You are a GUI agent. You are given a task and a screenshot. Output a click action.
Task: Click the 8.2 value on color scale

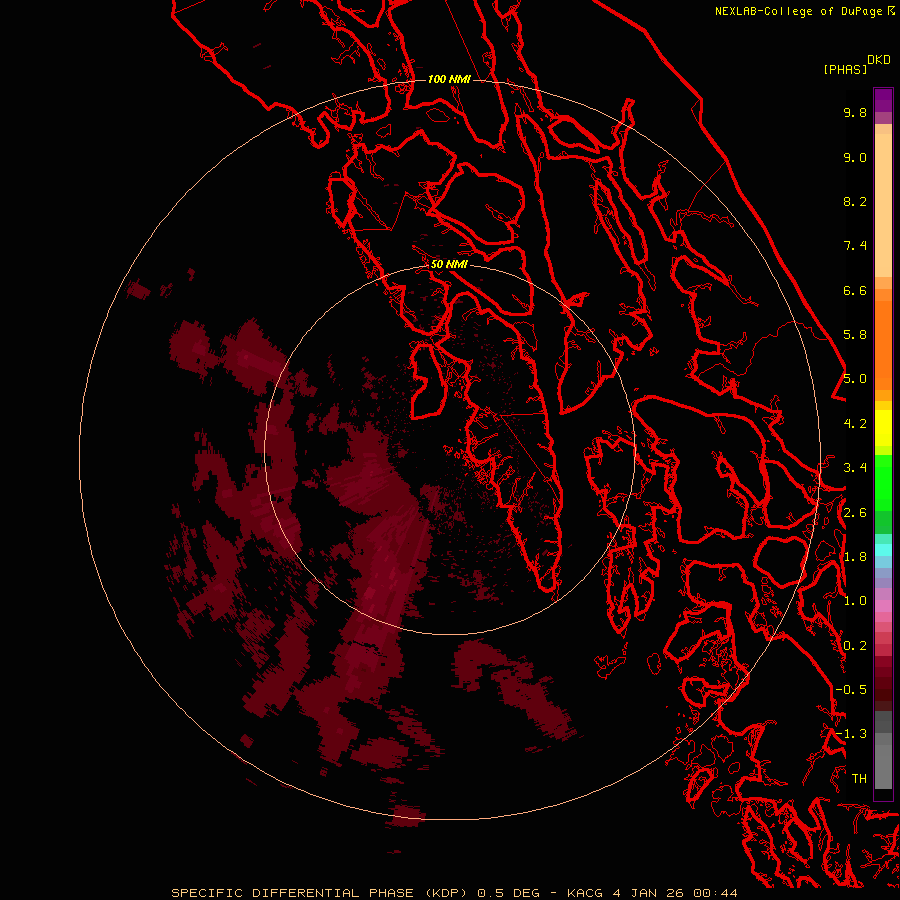pyautogui.click(x=855, y=201)
